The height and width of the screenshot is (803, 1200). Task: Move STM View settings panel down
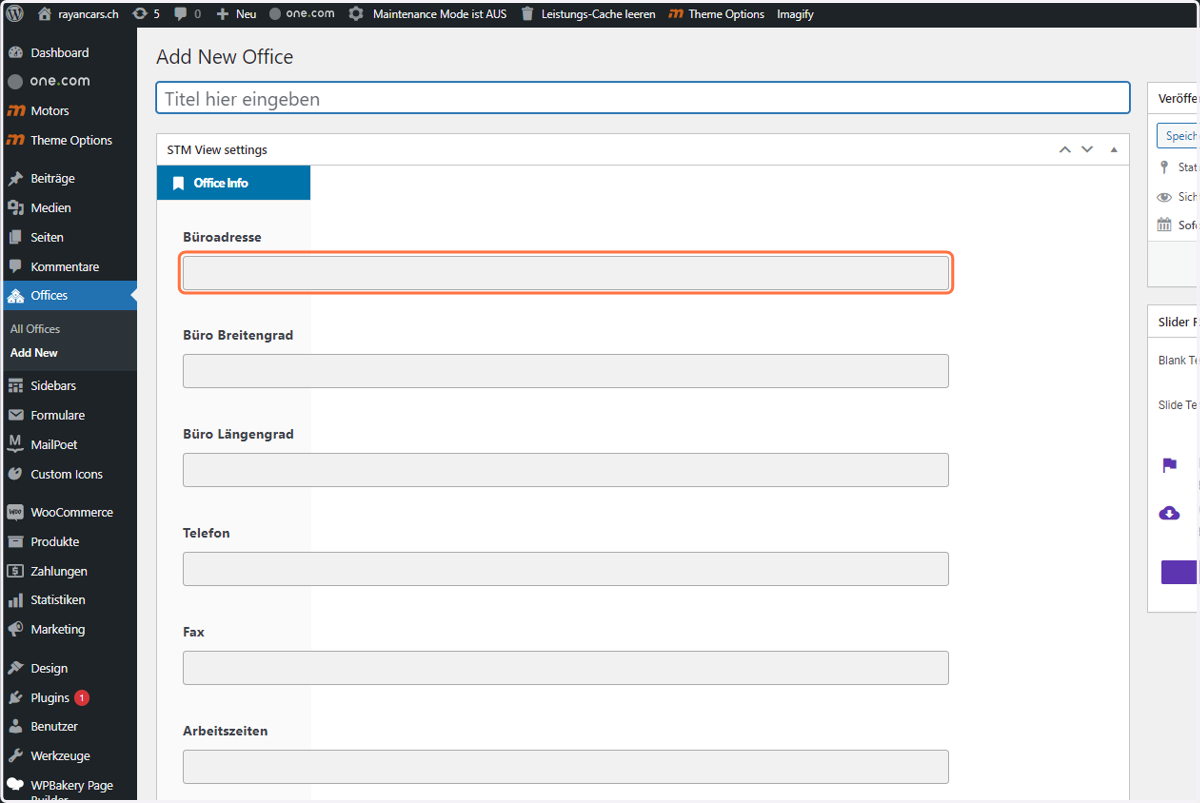point(1087,150)
